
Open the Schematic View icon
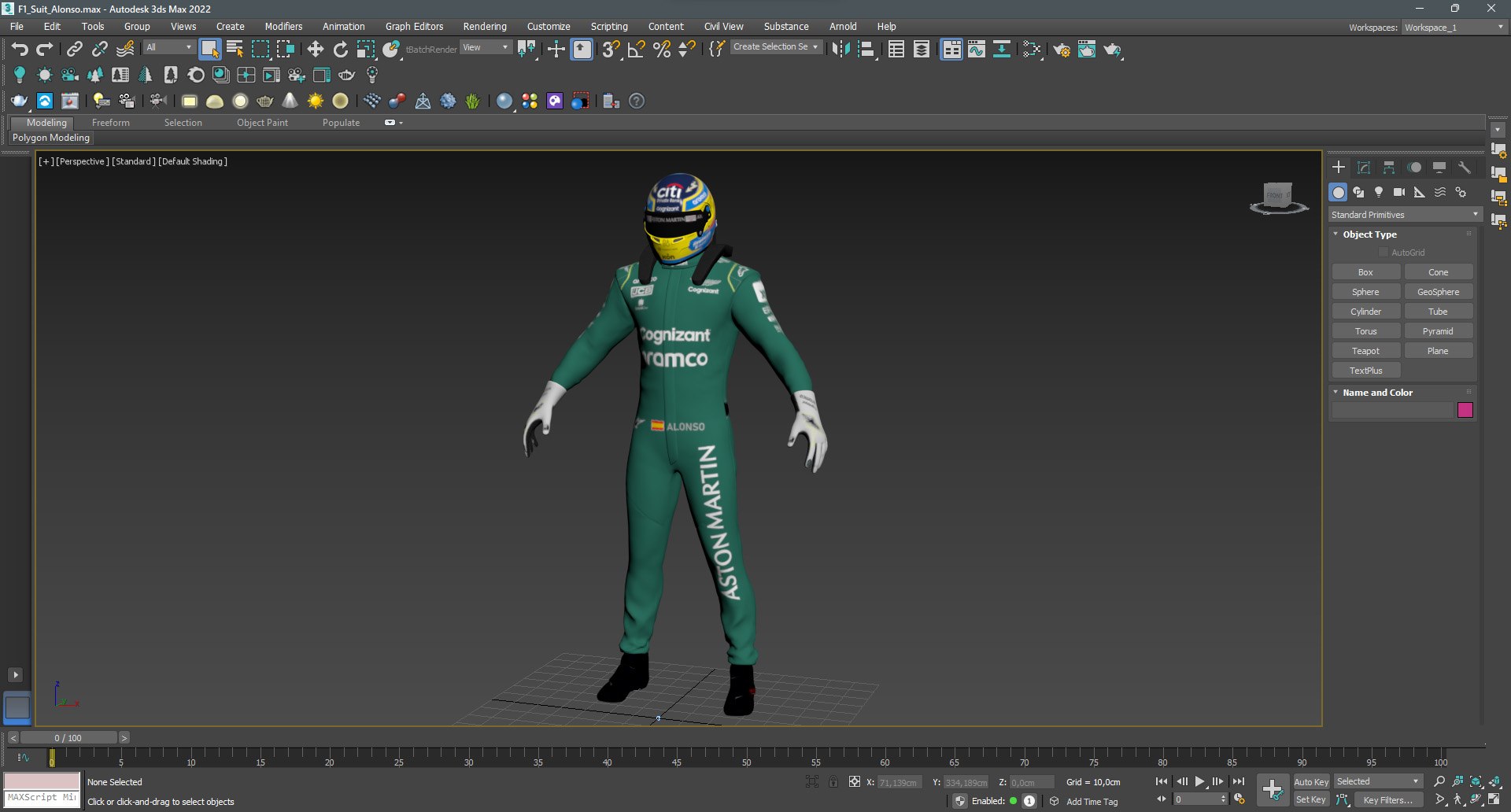(1001, 50)
